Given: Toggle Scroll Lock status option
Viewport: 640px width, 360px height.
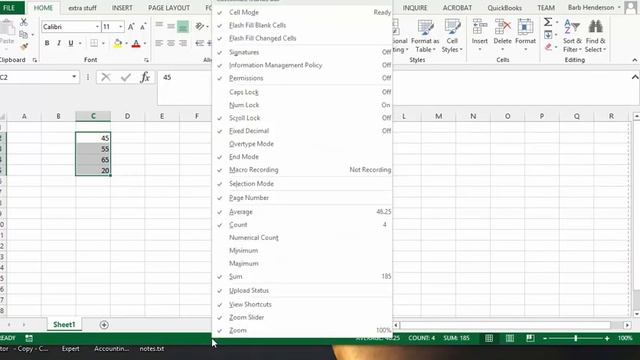Looking at the screenshot, I should [302, 118].
